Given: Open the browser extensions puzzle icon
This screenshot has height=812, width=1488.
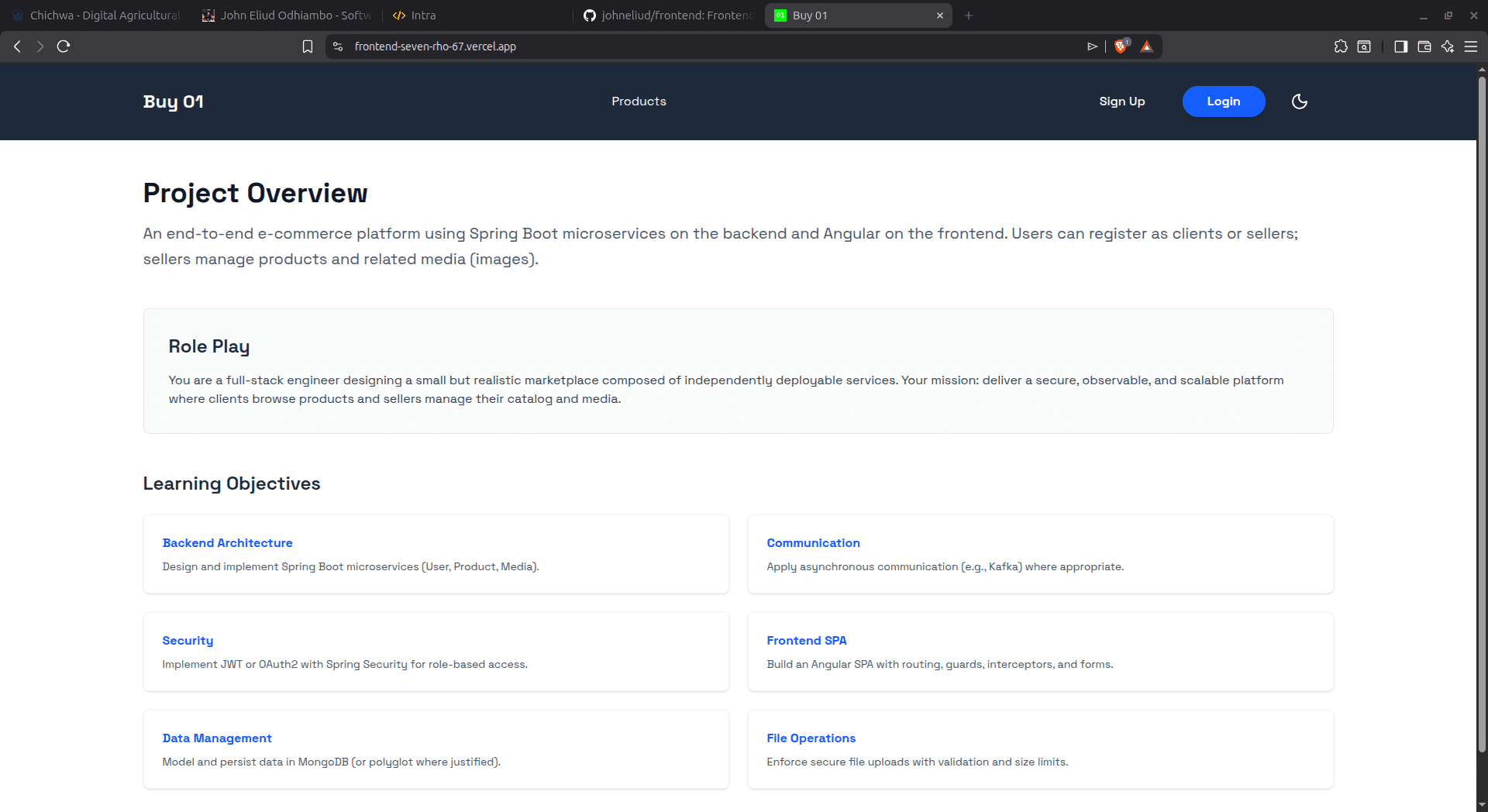Looking at the screenshot, I should (x=1341, y=46).
